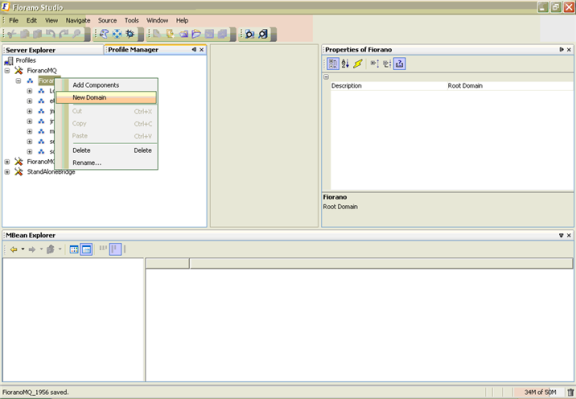Collapse the Properties category section
This screenshot has height=399, width=576.
326,77
